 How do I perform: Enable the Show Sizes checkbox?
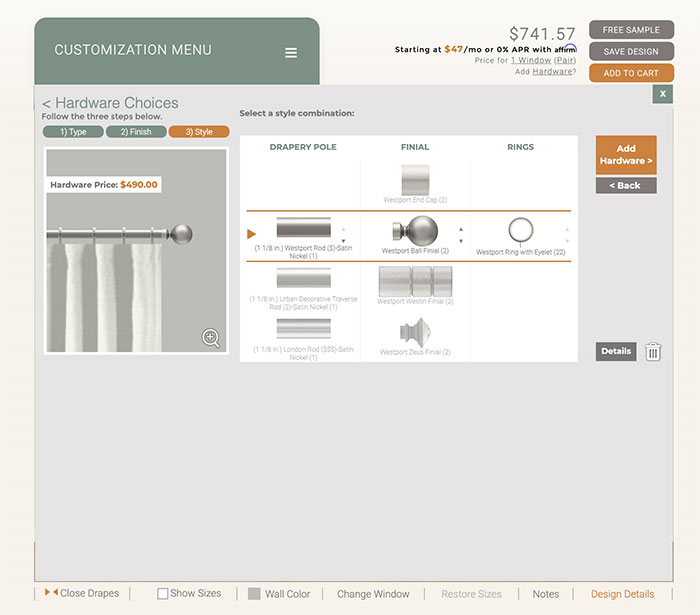(163, 594)
